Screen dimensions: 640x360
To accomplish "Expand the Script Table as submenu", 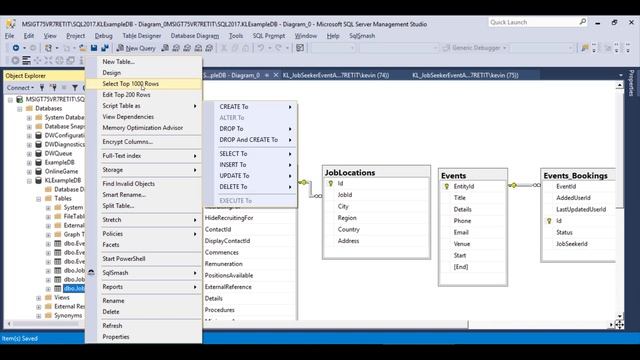I will point(143,106).
